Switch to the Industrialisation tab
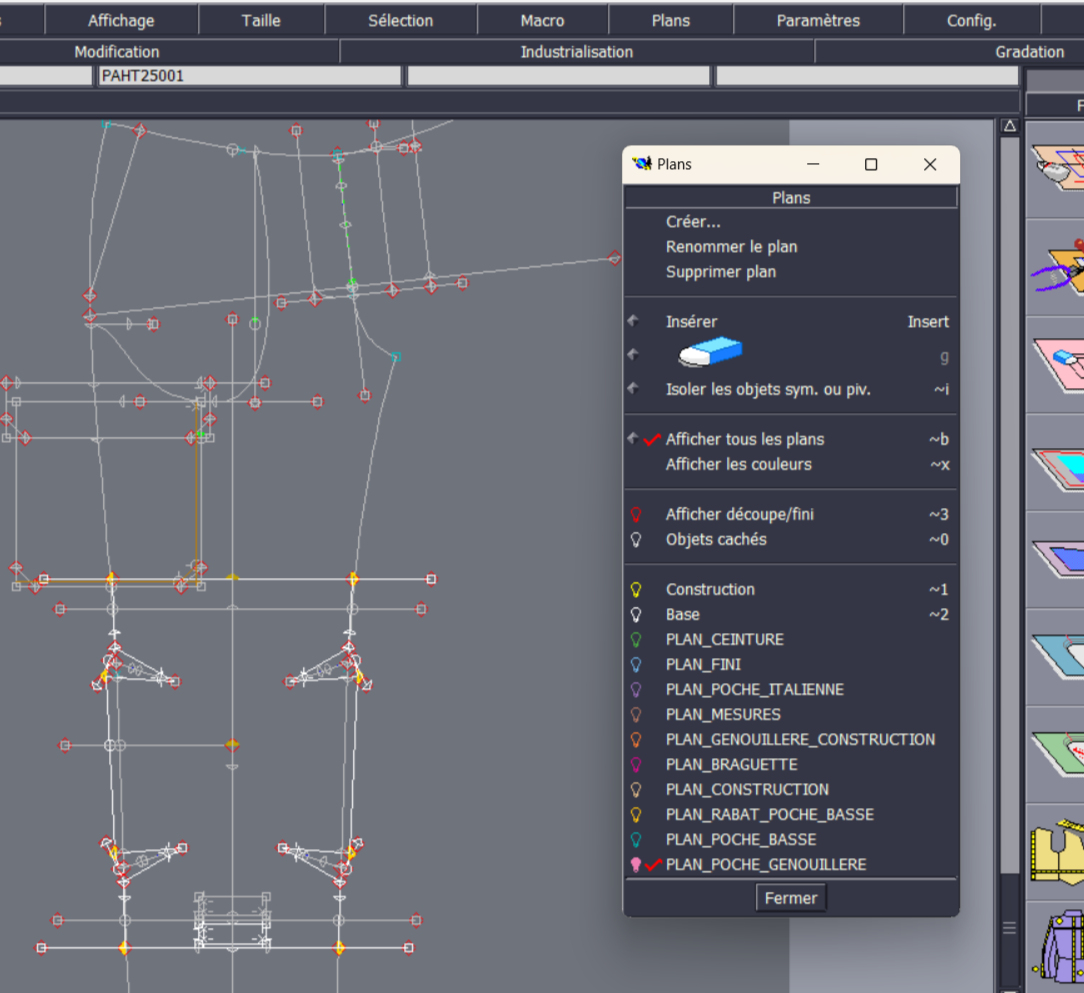 click(x=577, y=52)
